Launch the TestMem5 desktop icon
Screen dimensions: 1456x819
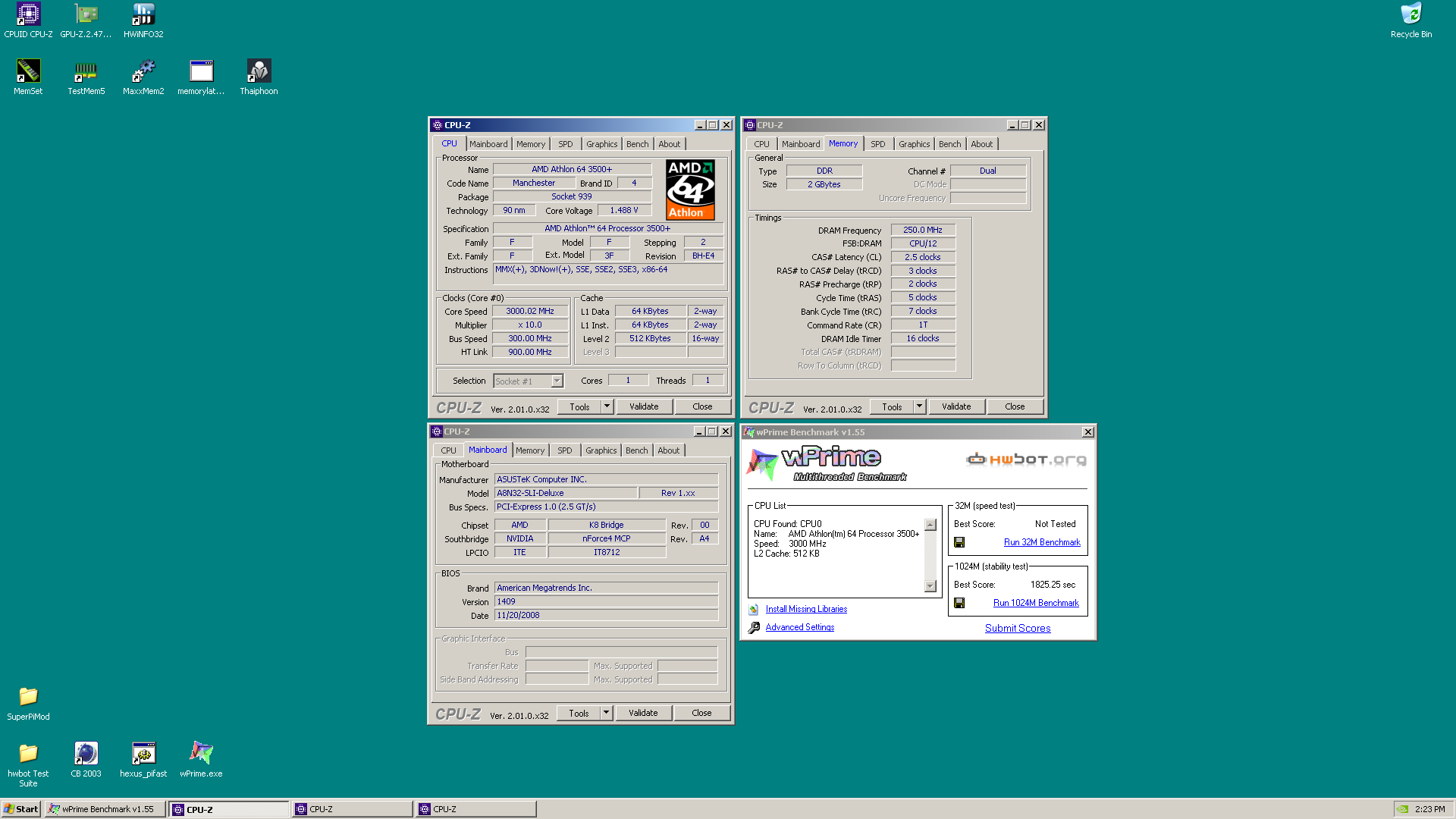point(86,77)
